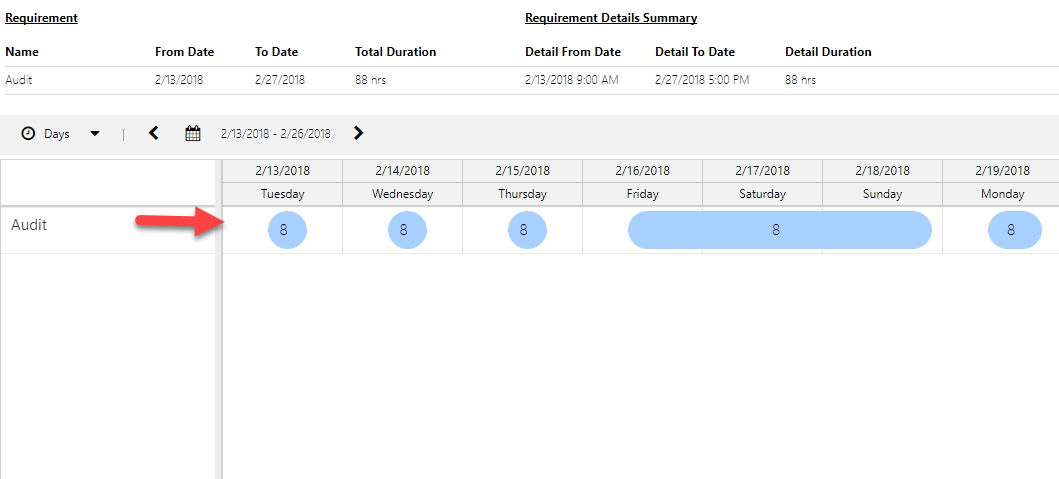Open the Days view dropdown arrow
Image resolution: width=1059 pixels, height=479 pixels.
[x=95, y=134]
